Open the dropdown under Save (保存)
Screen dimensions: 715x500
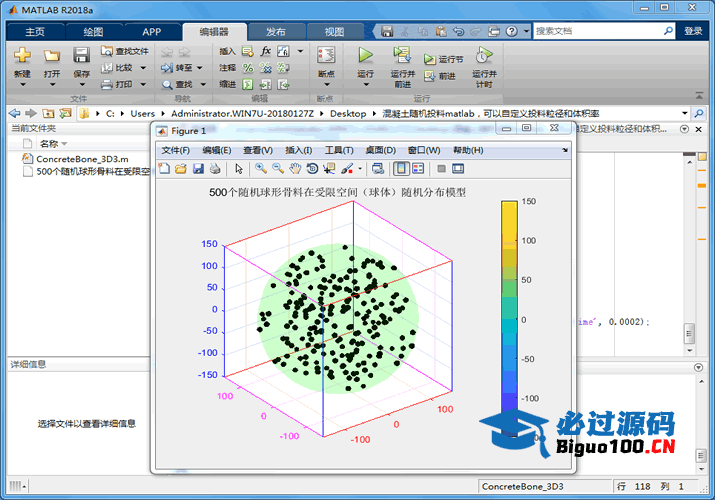coord(82,85)
